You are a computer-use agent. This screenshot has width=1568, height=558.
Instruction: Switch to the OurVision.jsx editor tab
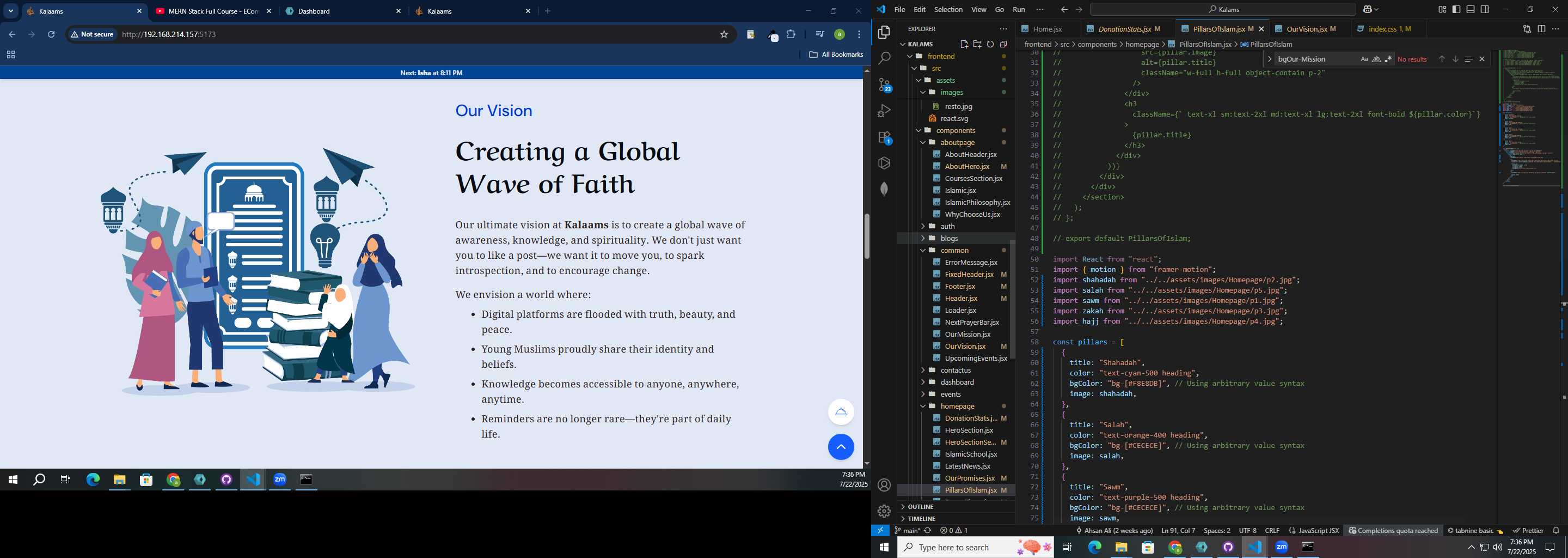pyautogui.click(x=1306, y=29)
